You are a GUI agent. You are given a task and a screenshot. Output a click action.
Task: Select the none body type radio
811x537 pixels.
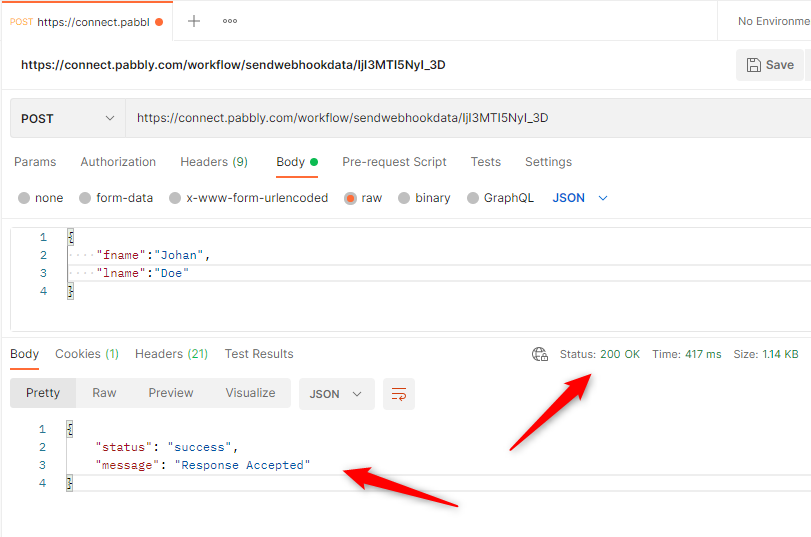click(24, 198)
